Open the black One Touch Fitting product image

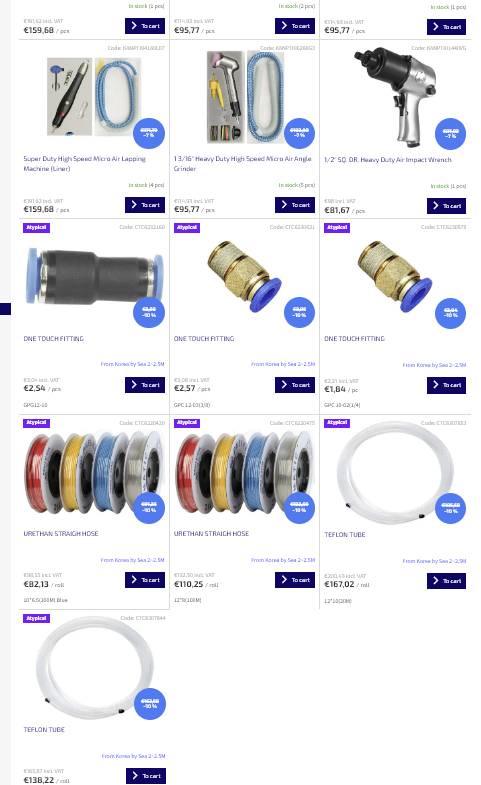[x=95, y=276]
